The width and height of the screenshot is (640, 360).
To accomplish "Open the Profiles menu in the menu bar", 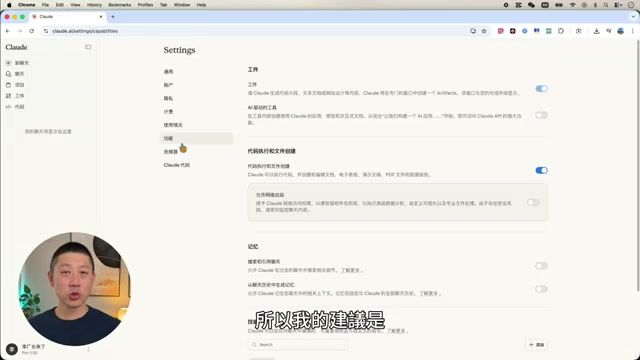I will tap(145, 5).
